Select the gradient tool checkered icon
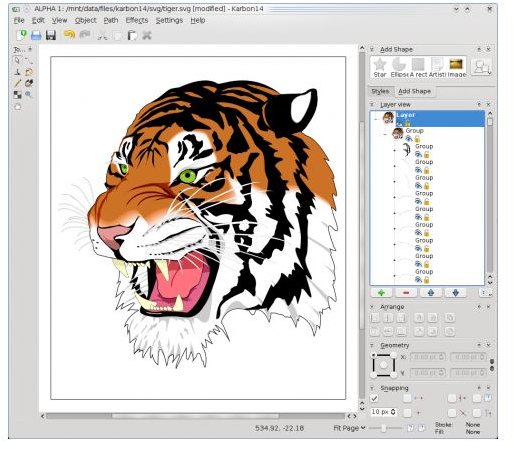The width and height of the screenshot is (514, 449). point(17,95)
